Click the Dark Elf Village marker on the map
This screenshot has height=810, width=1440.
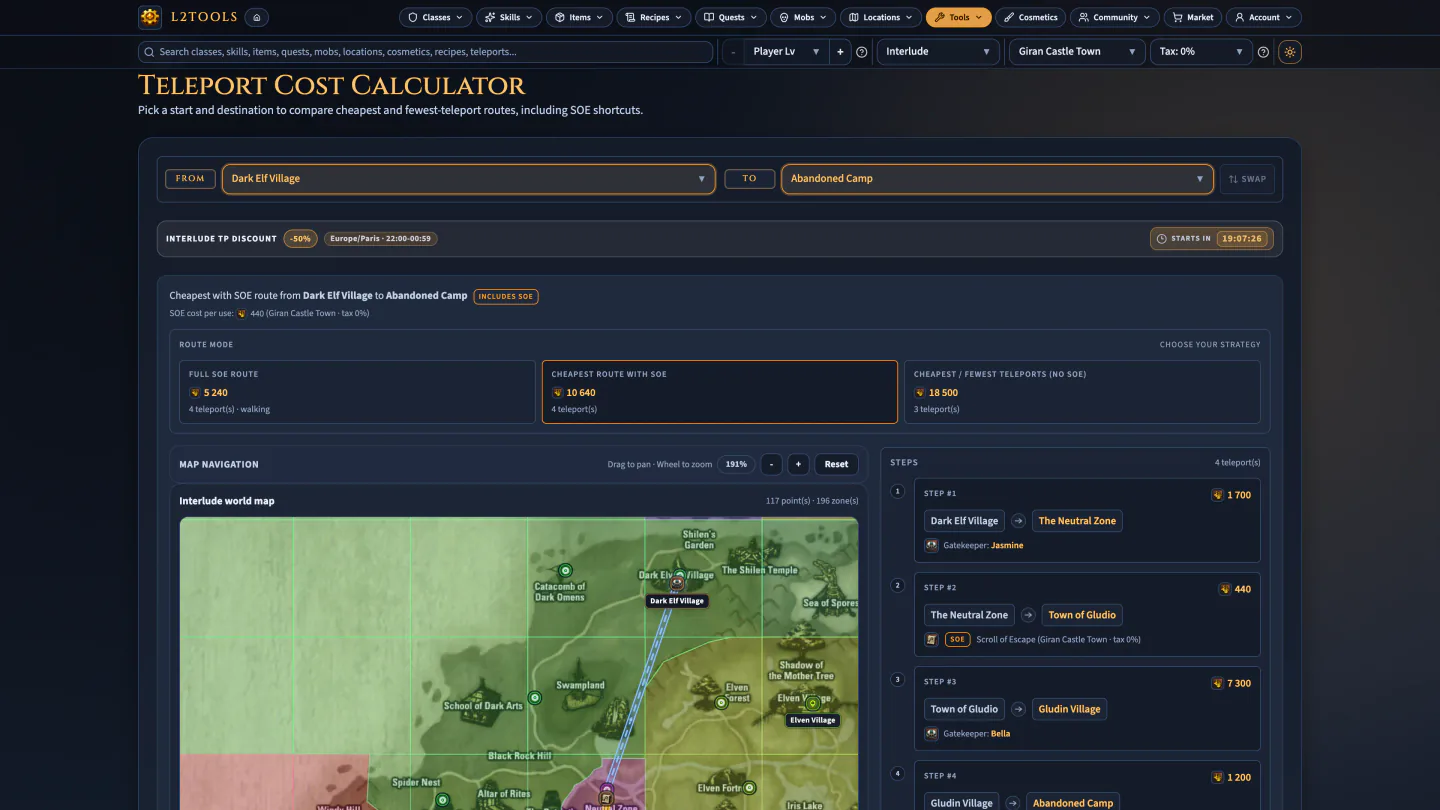point(678,582)
